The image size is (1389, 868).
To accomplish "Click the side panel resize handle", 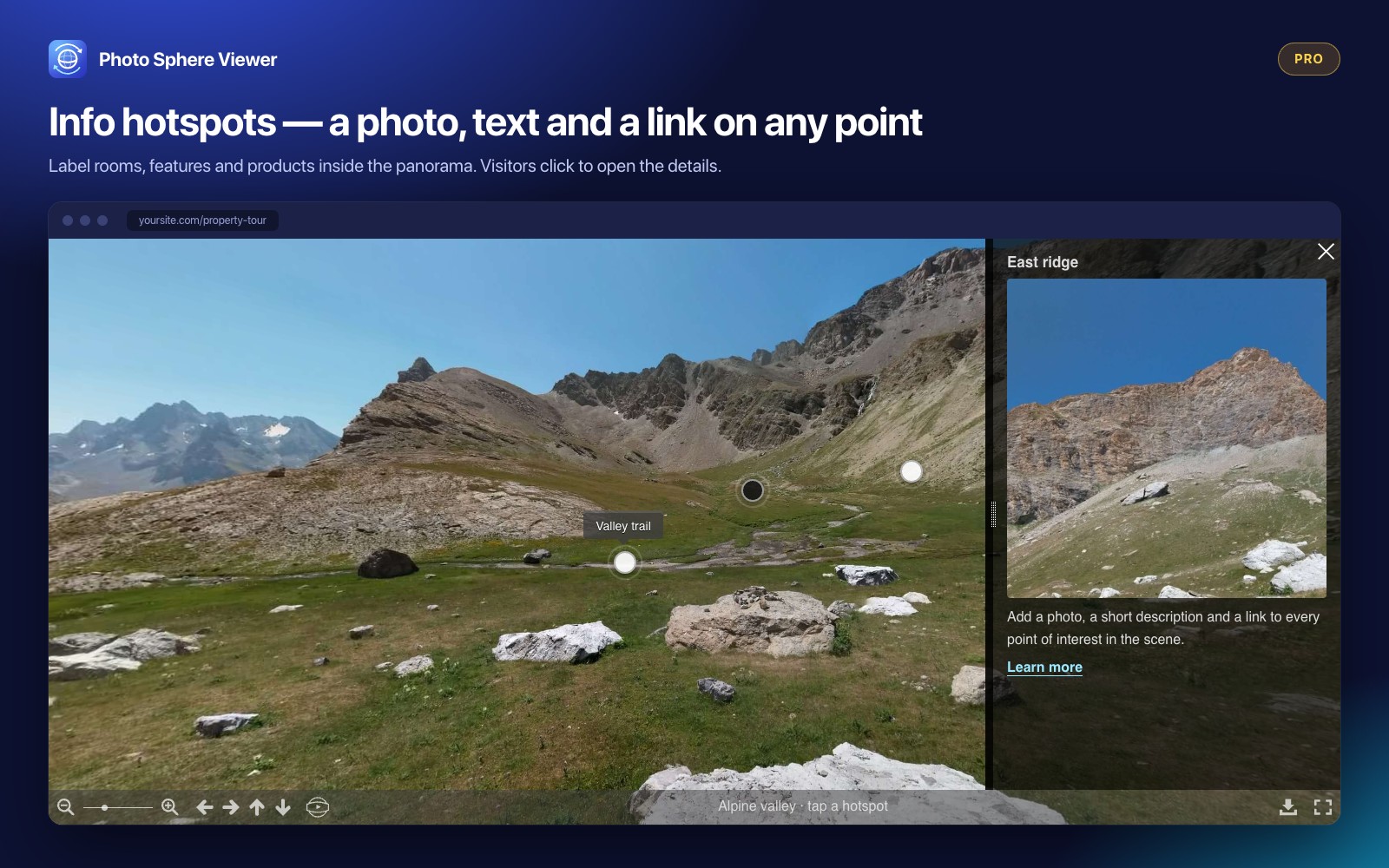I will [x=994, y=515].
